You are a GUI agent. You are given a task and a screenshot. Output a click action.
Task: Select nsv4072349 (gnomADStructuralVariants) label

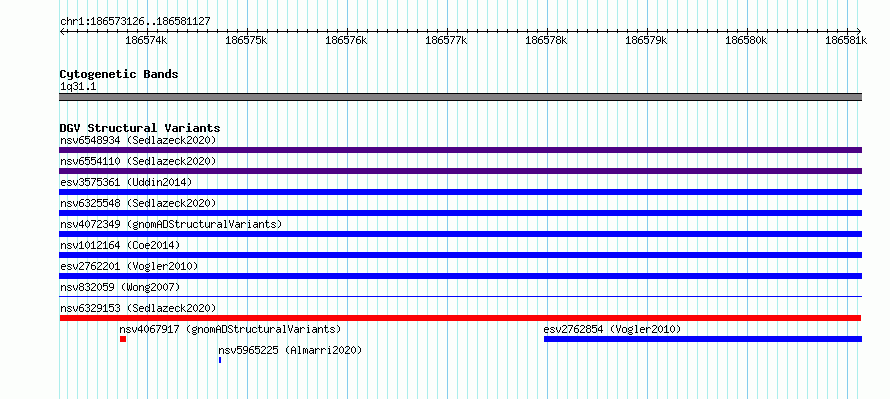point(171,224)
